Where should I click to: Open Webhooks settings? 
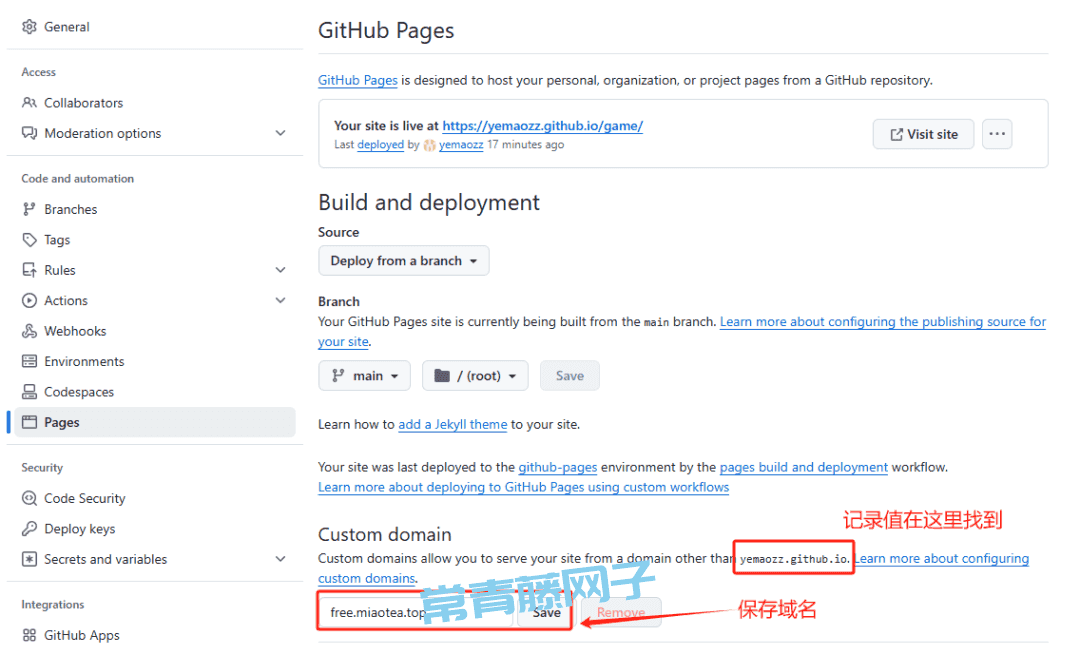click(x=75, y=331)
